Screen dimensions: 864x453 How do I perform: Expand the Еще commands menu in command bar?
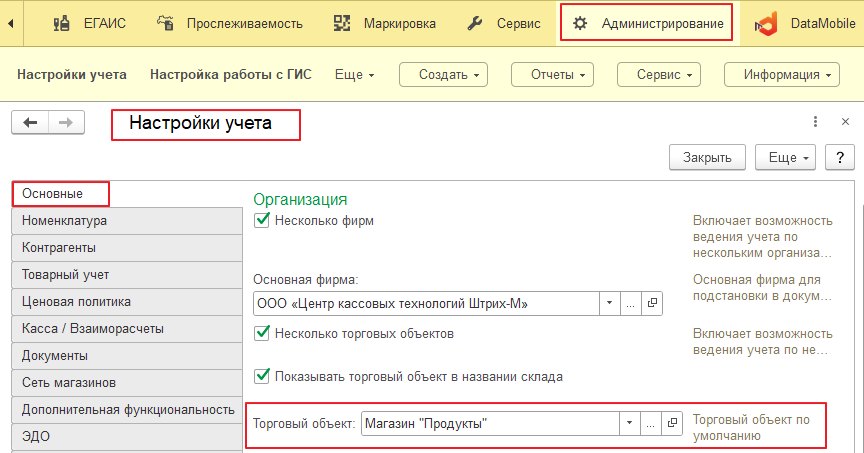(x=354, y=74)
